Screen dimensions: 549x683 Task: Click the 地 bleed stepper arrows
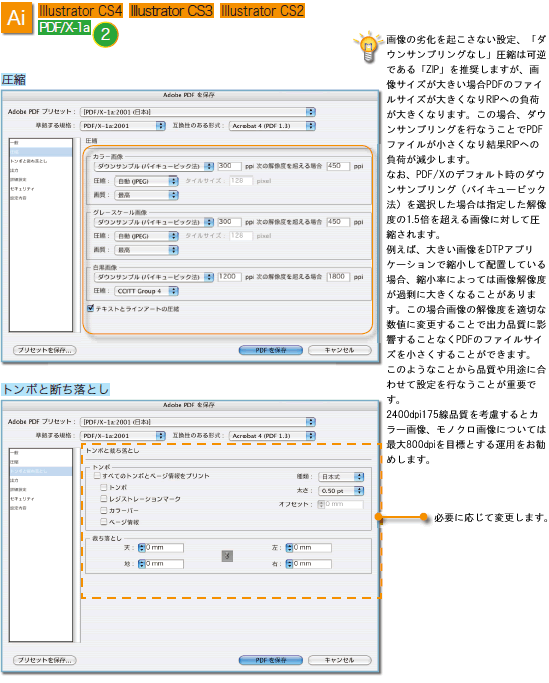coord(141,564)
